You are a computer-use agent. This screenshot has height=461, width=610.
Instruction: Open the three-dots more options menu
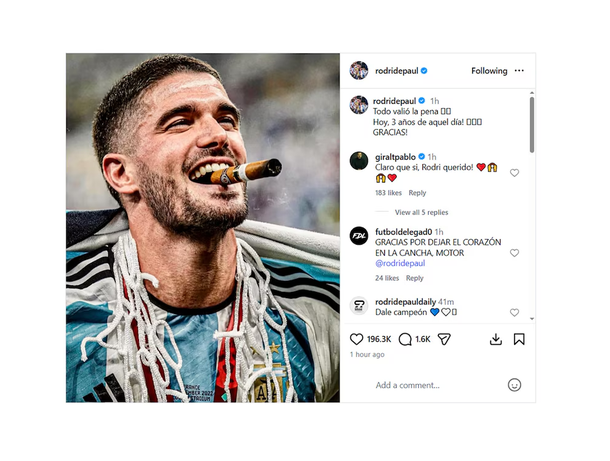click(x=519, y=71)
